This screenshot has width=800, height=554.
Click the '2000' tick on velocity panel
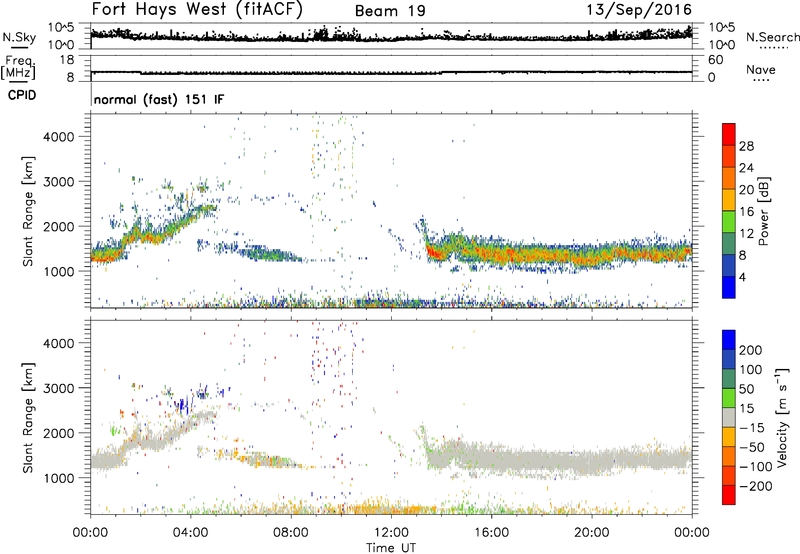[x=59, y=433]
